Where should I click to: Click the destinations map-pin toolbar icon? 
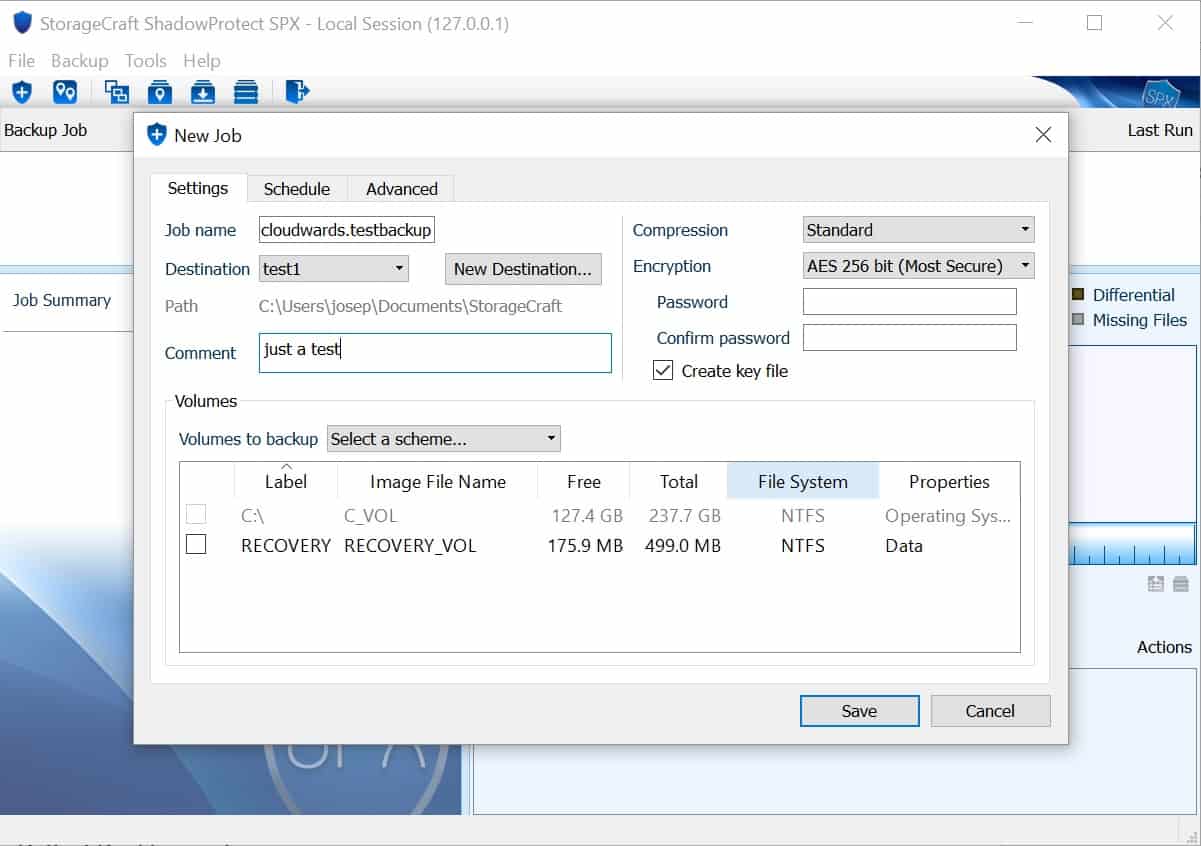pos(65,92)
